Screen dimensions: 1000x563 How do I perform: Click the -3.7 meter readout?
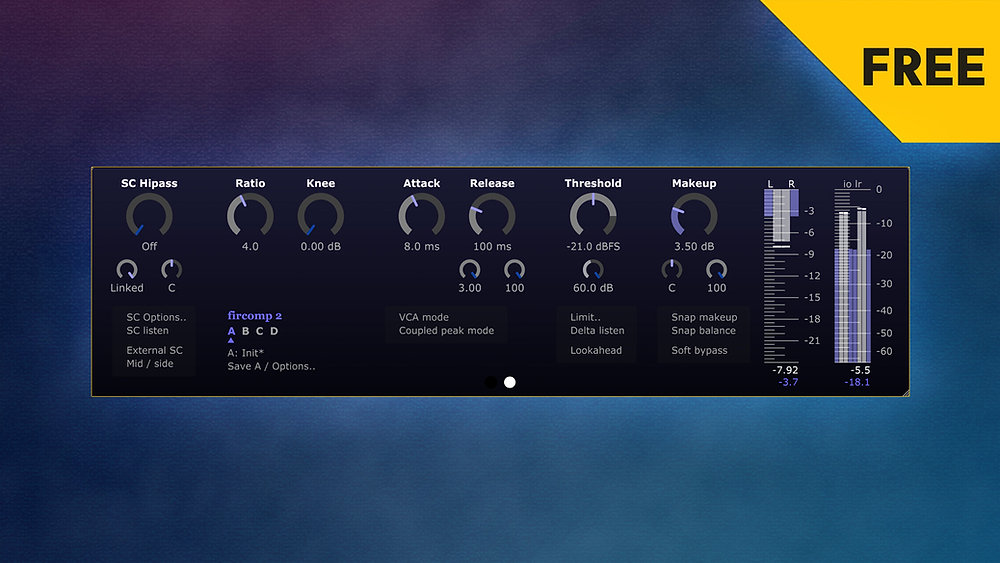(788, 382)
